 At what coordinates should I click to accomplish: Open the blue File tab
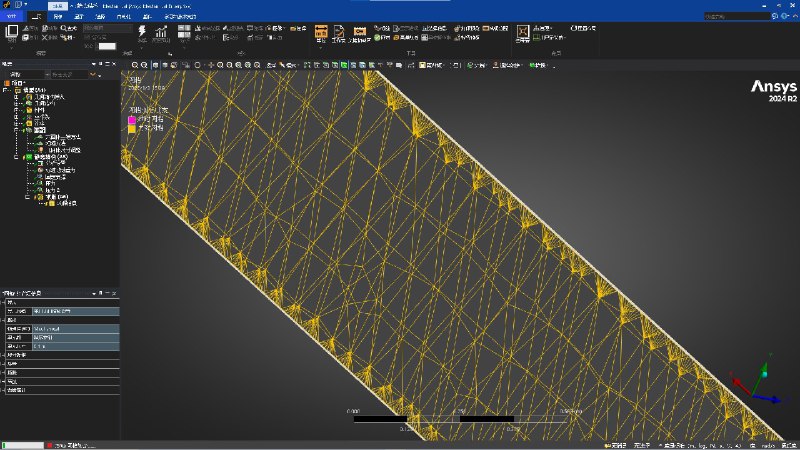[x=11, y=16]
